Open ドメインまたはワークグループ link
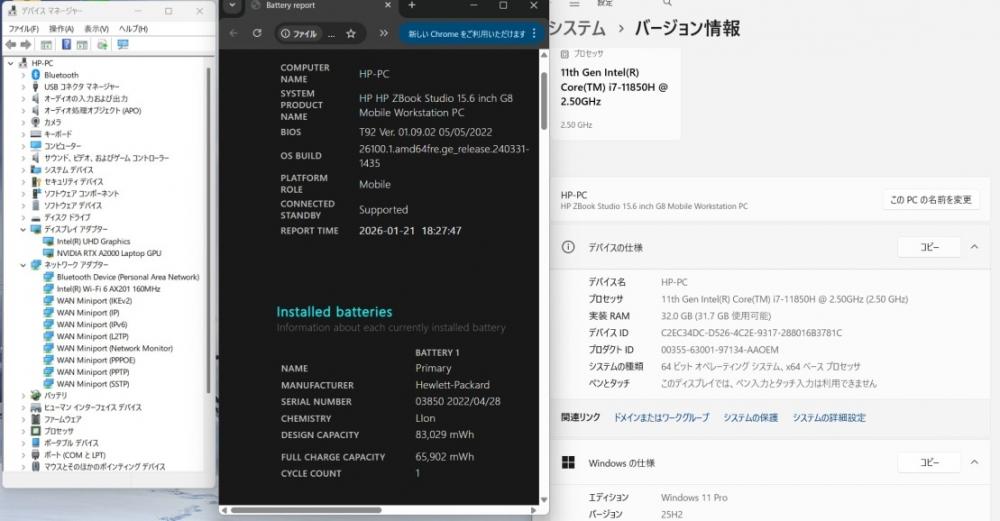Screen dimensions: 1000x521 coord(661,418)
